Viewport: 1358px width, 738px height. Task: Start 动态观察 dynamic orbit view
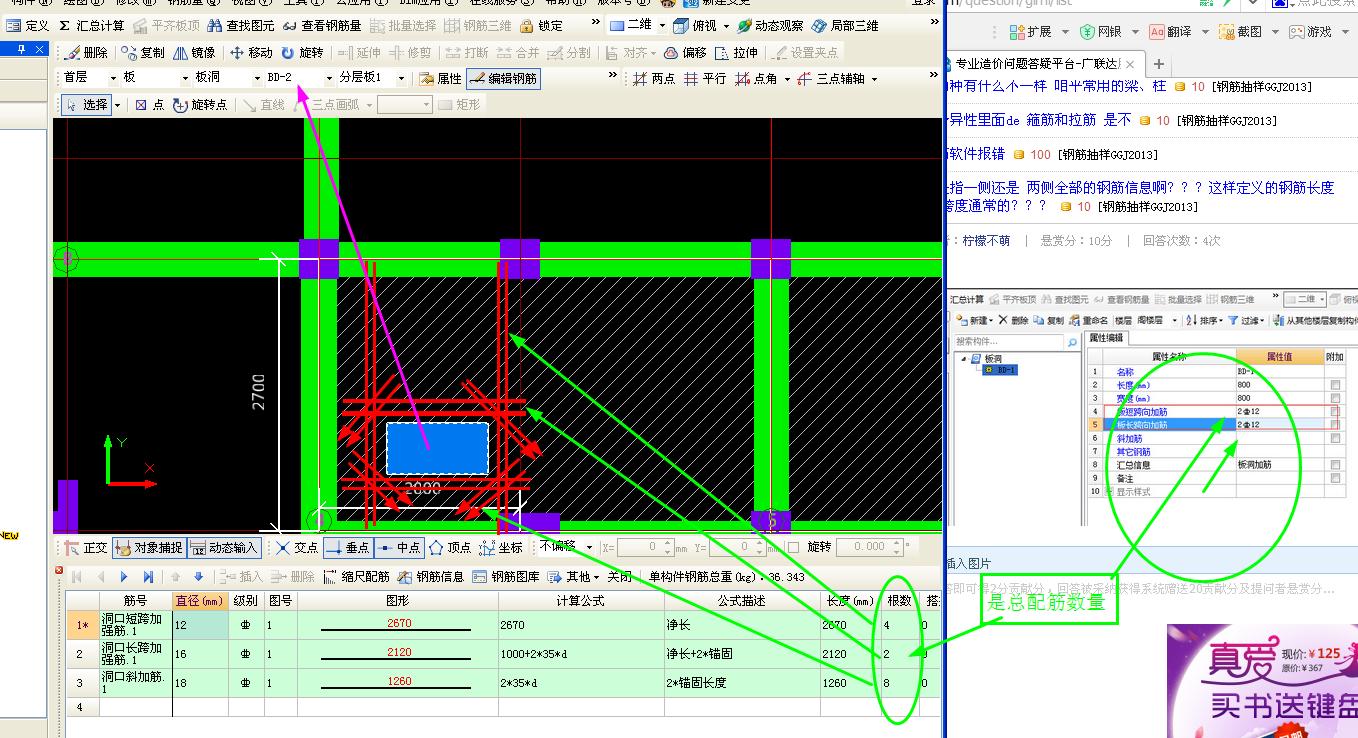point(770,25)
